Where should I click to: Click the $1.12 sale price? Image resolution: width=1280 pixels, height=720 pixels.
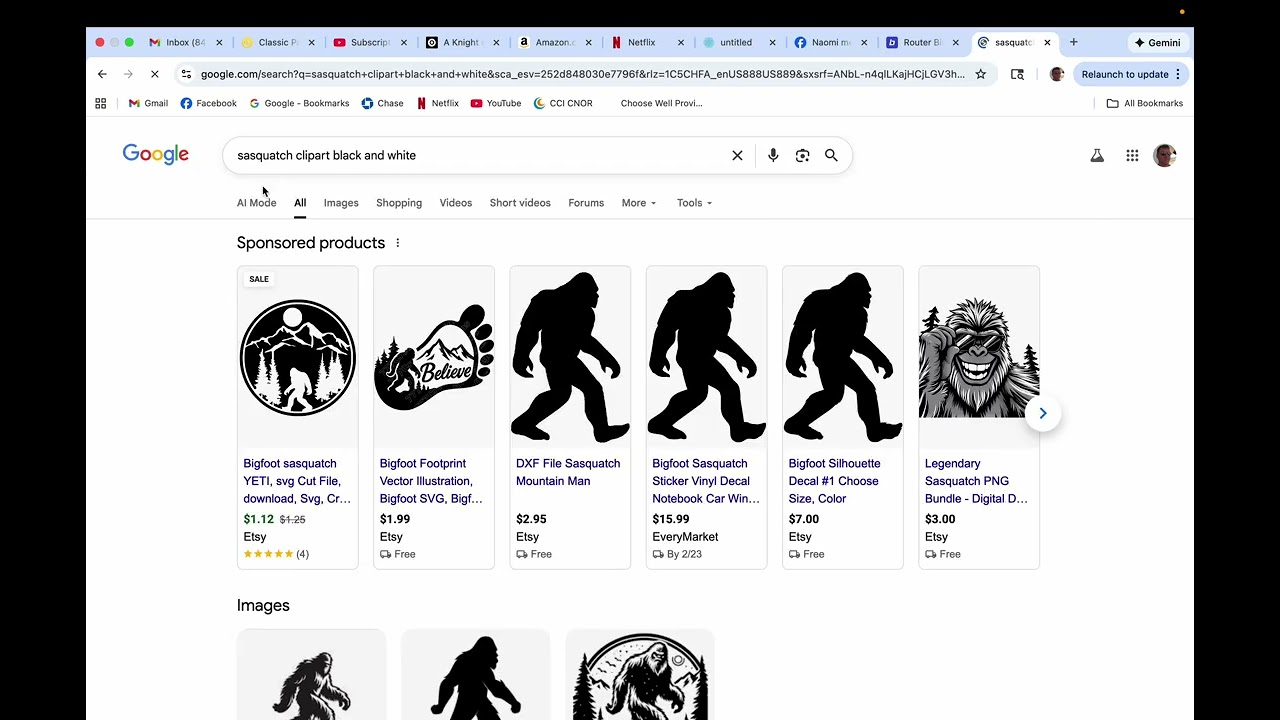tap(258, 519)
